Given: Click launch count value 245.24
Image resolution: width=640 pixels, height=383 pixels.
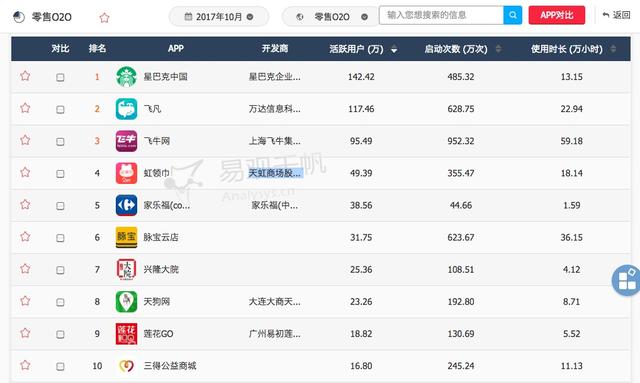Looking at the screenshot, I should [x=461, y=366].
